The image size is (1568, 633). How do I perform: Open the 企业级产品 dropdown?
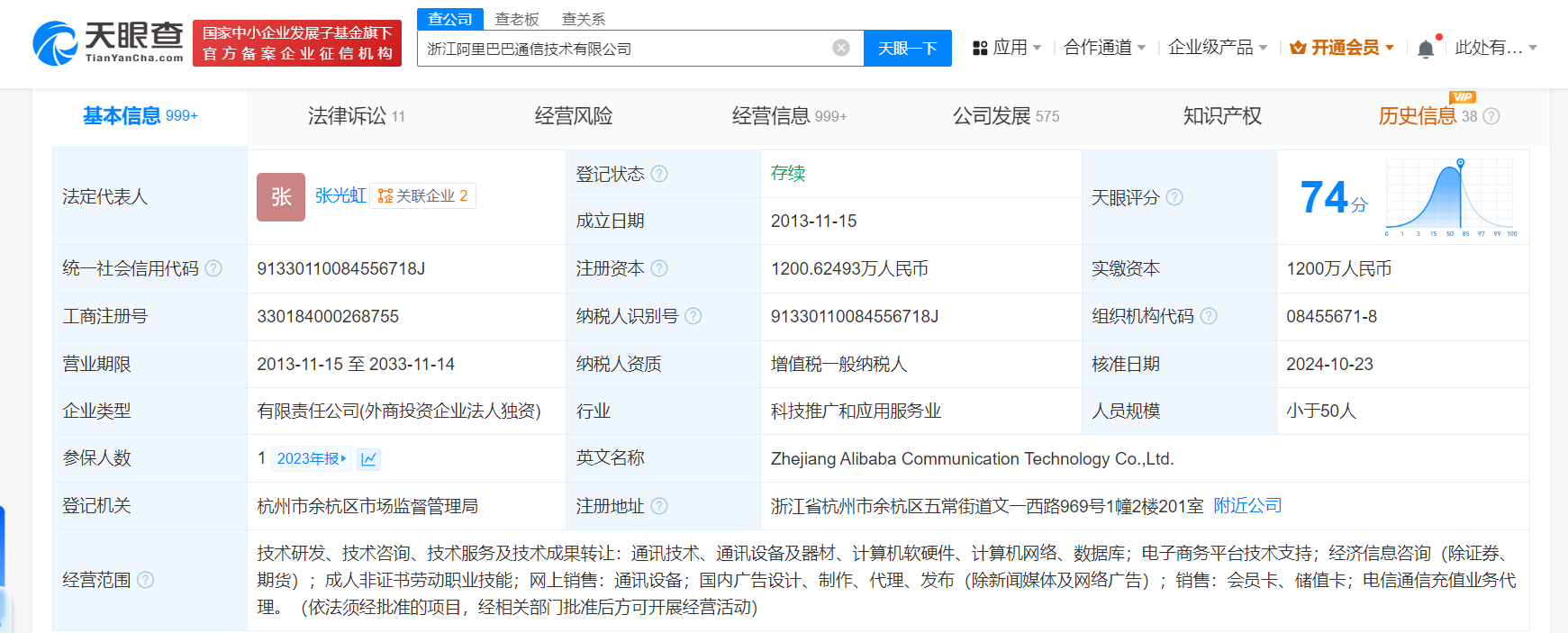[x=1217, y=48]
